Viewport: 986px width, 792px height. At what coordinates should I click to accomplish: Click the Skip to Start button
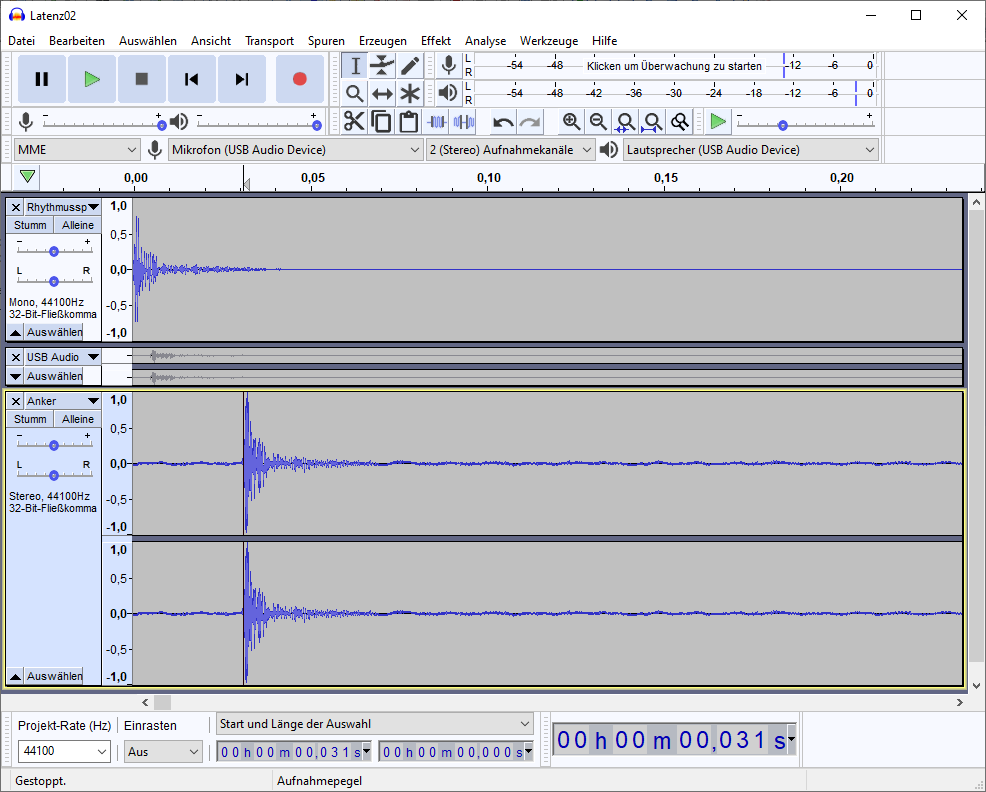tap(192, 79)
